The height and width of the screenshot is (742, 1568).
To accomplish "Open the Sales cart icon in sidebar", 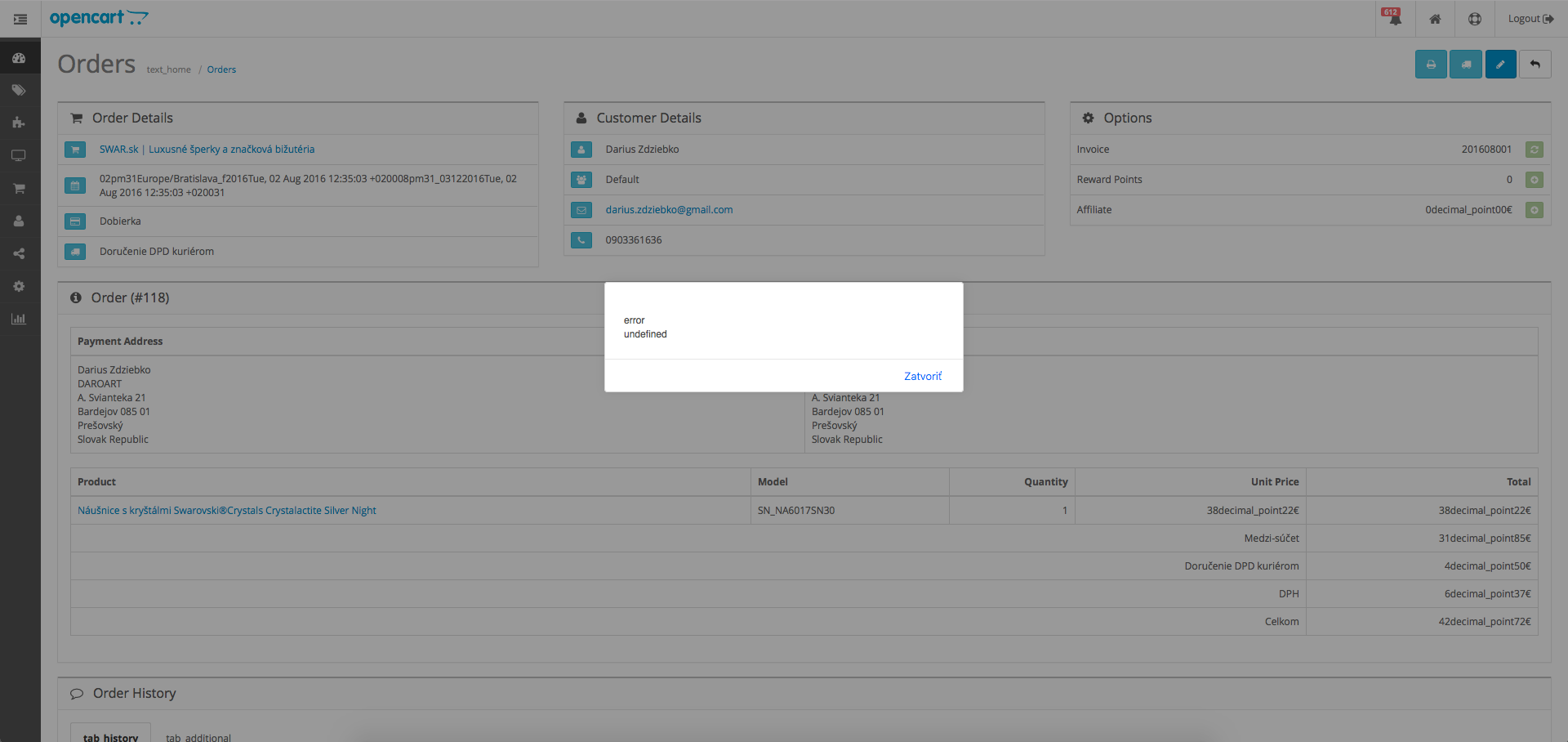I will point(19,188).
